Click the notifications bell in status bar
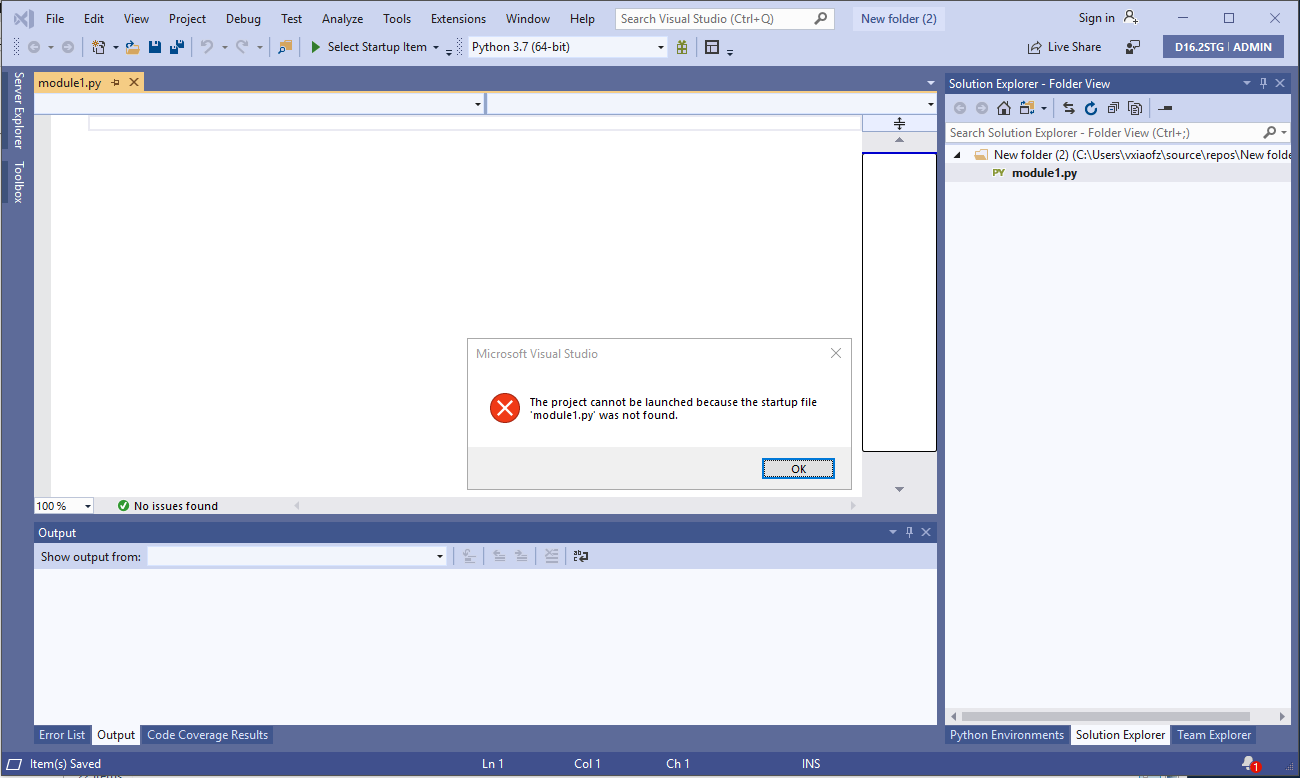This screenshot has width=1300, height=778. point(1249,764)
